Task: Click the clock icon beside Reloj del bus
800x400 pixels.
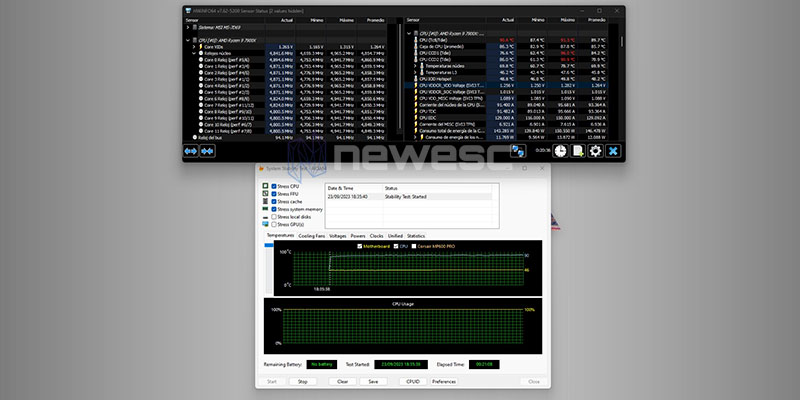Action: (194, 137)
